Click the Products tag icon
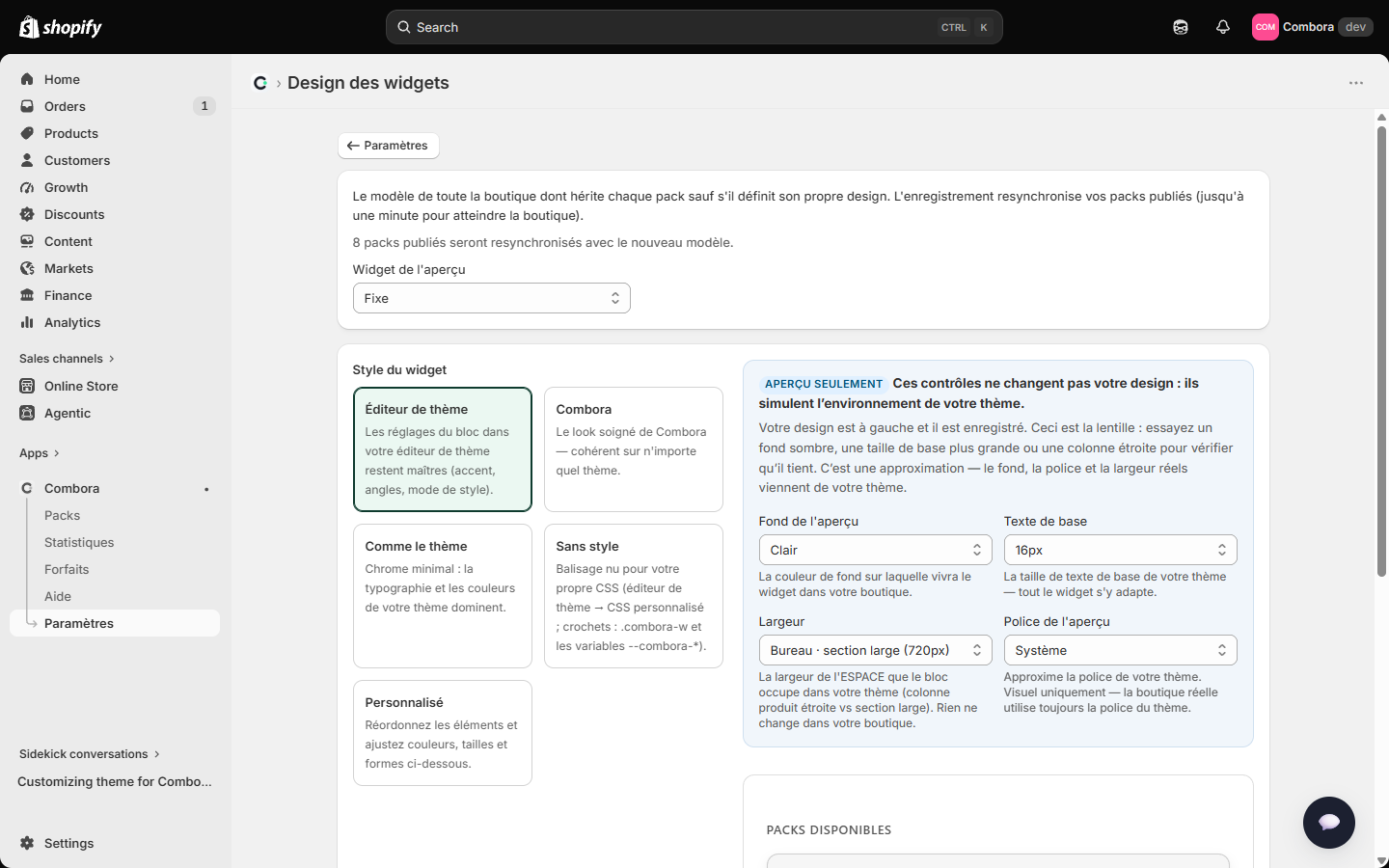This screenshot has height=868, width=1389. click(x=27, y=133)
